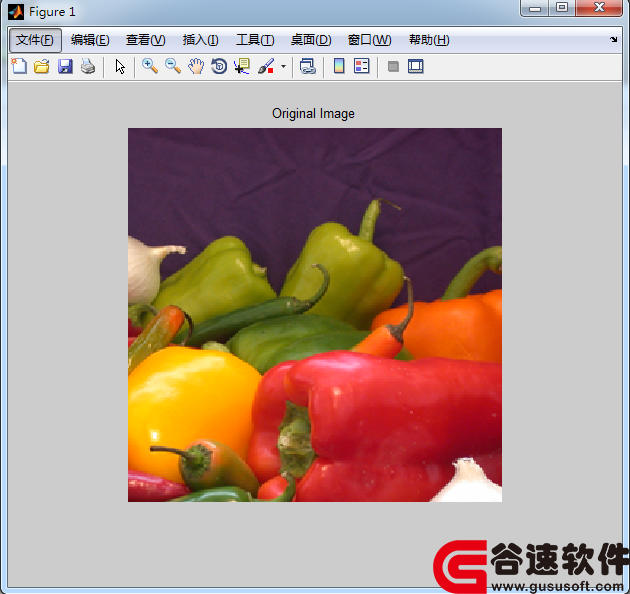Screen dimensions: 630x594
Task: Select the Data Cursor tool
Action: coord(242,66)
